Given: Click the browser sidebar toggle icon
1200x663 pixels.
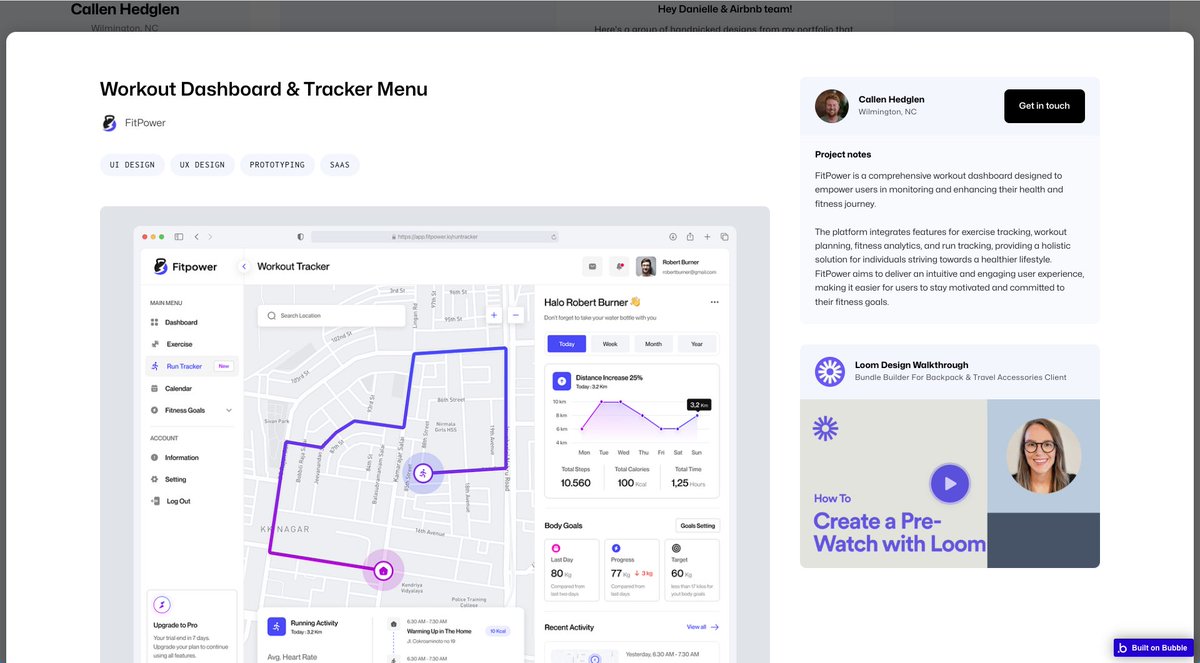Looking at the screenshot, I should click(179, 237).
